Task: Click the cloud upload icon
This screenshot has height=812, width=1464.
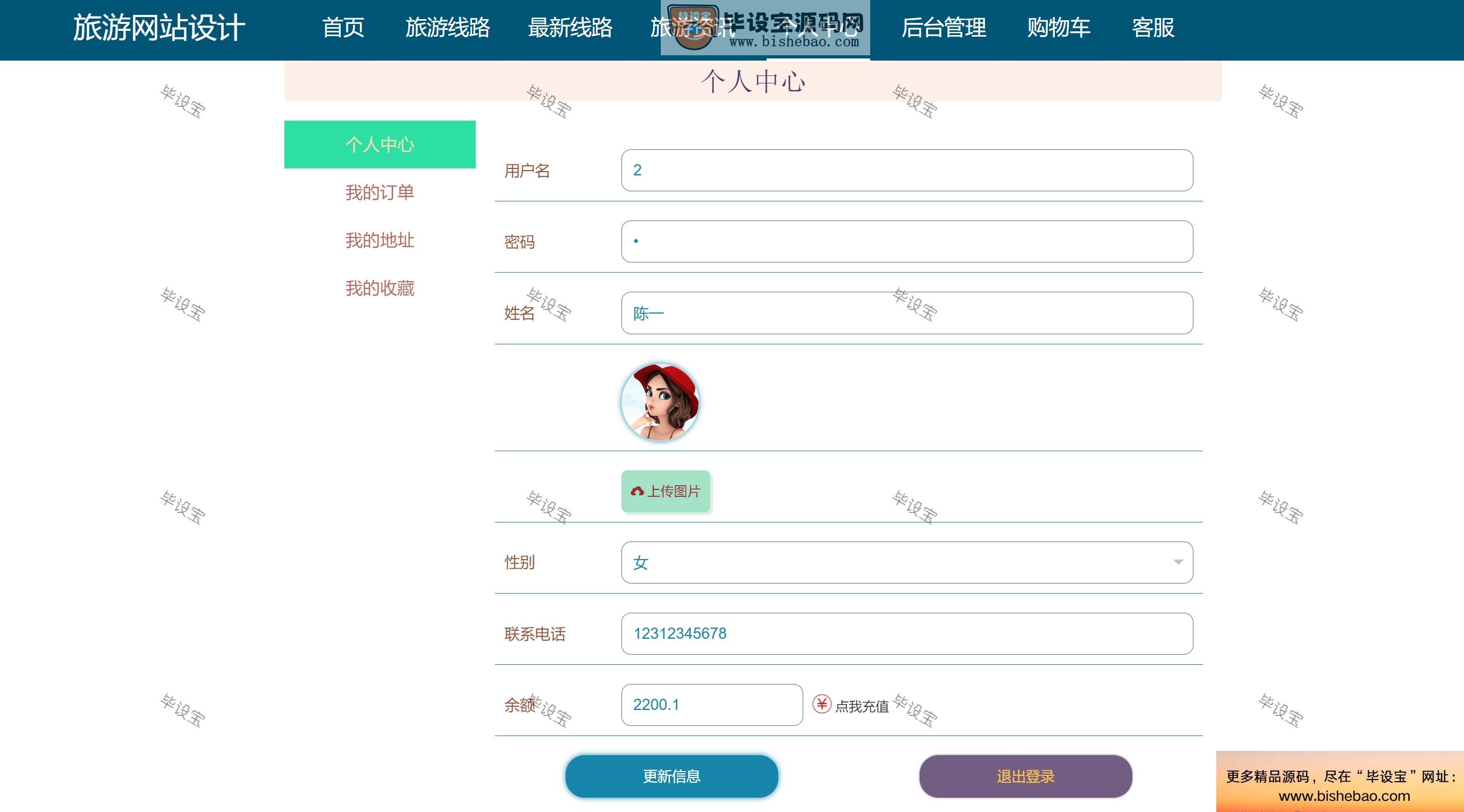Action: [x=637, y=491]
